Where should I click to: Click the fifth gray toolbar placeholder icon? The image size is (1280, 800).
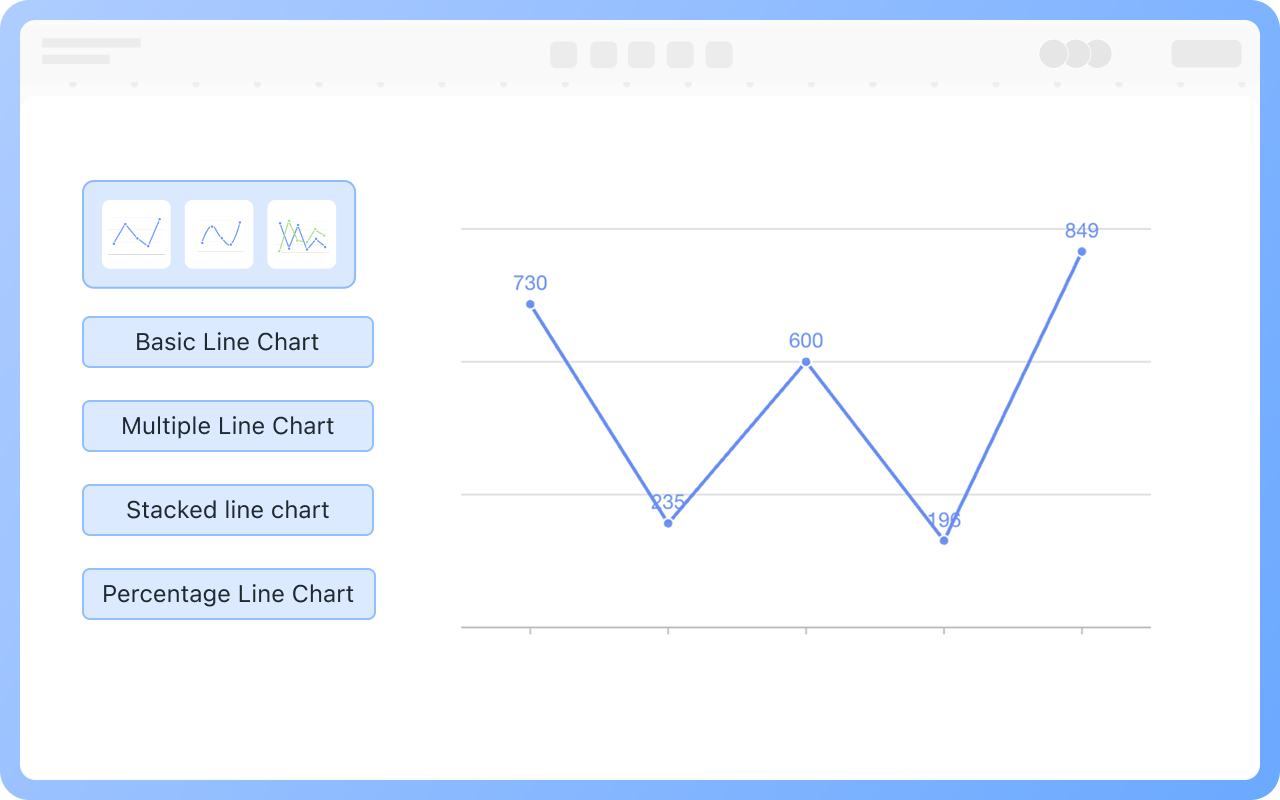[719, 54]
